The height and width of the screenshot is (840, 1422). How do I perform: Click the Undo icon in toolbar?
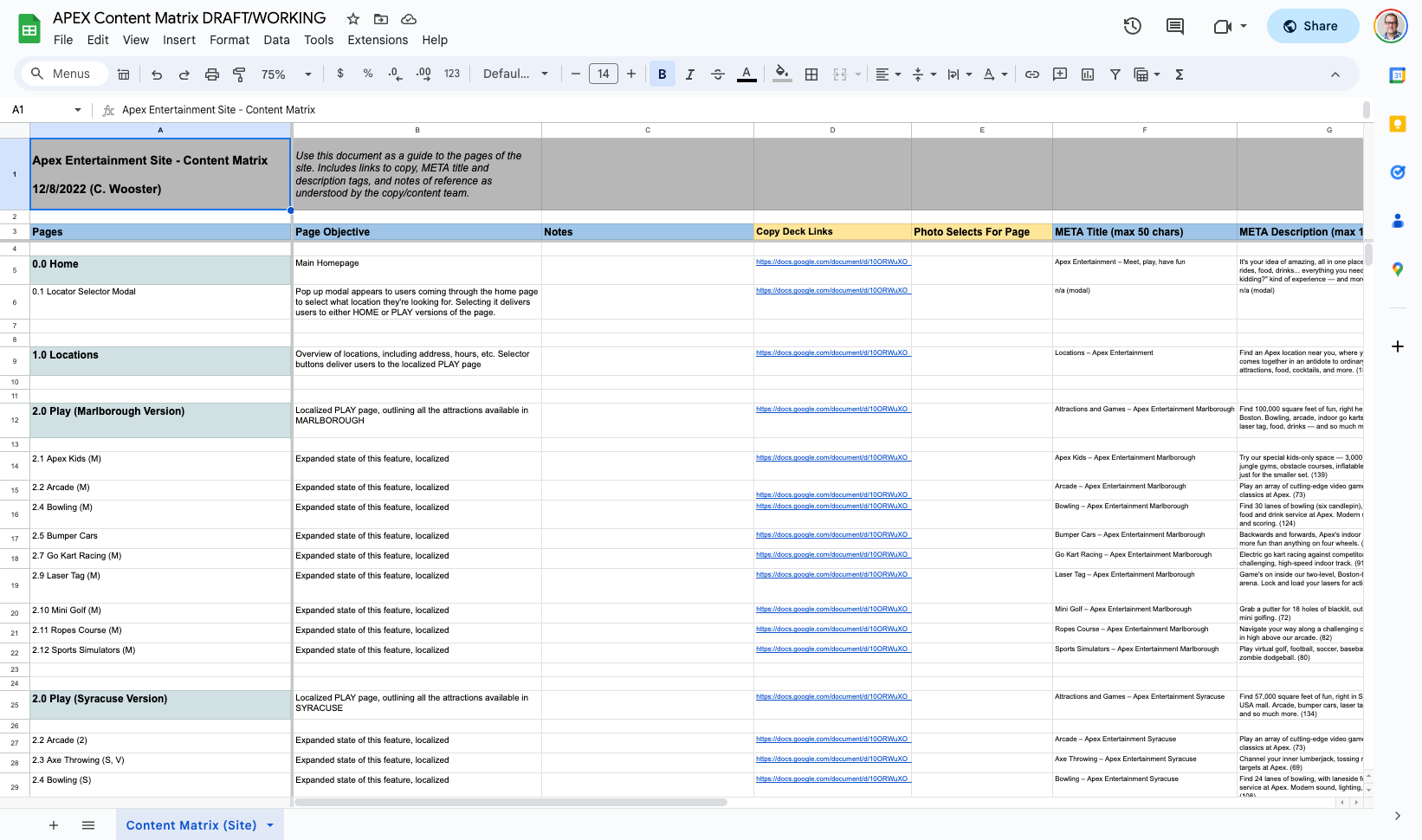[x=157, y=74]
